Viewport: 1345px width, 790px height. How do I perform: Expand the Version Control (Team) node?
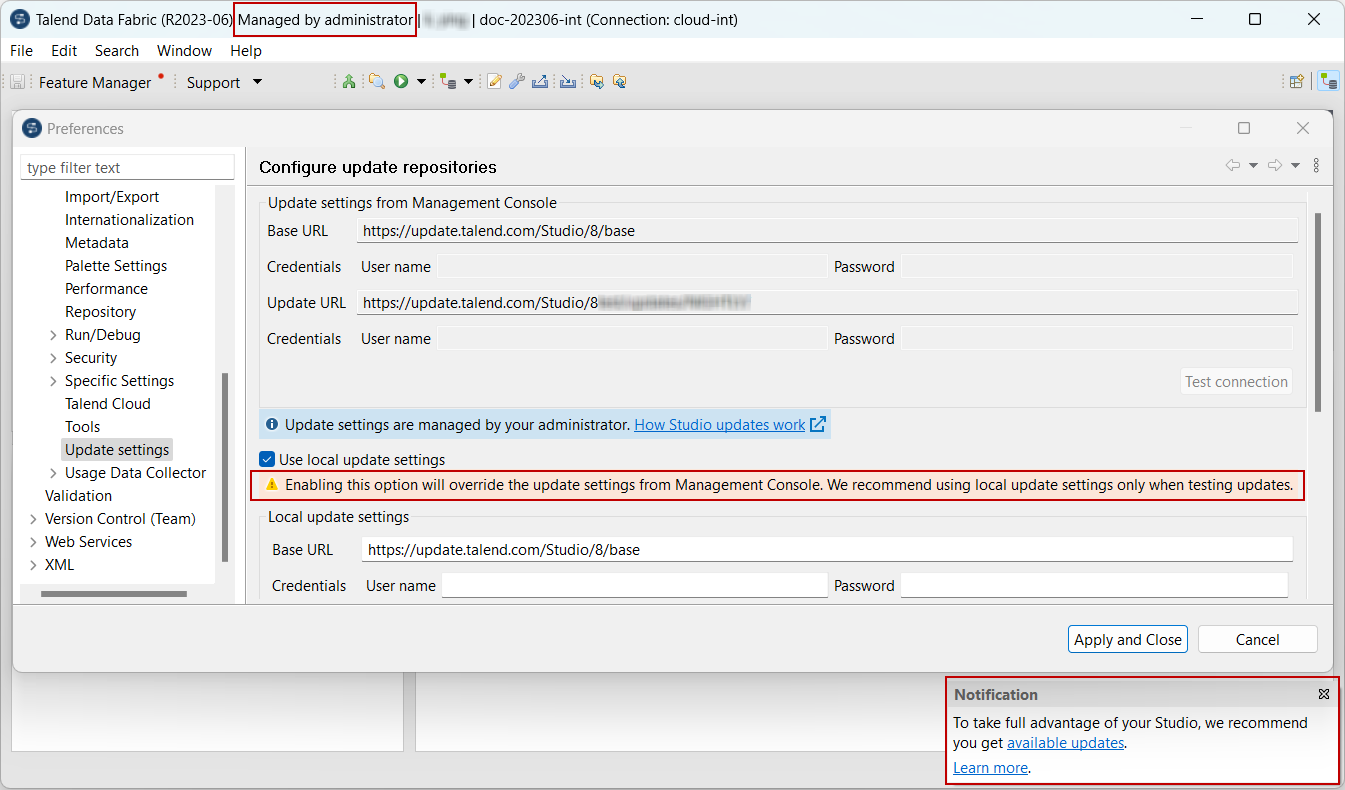point(33,519)
